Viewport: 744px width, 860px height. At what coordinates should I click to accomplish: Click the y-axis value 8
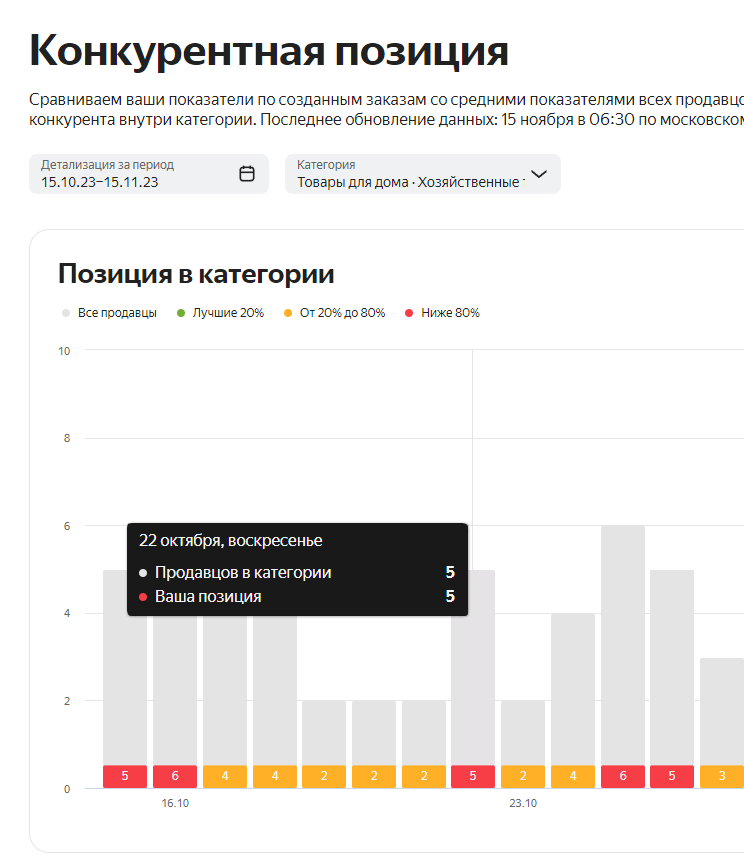(x=67, y=438)
